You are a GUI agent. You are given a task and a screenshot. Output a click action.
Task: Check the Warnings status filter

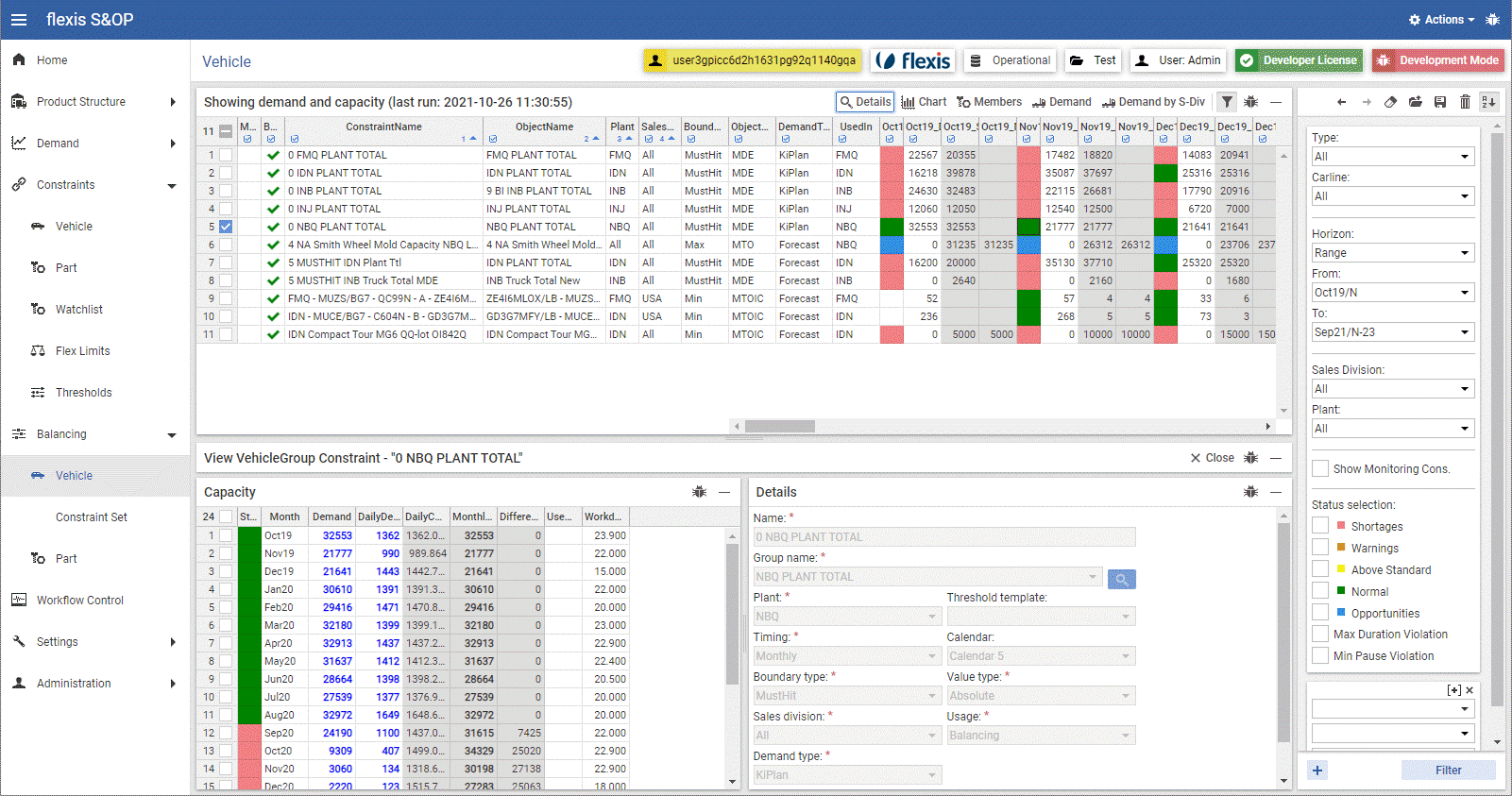pyautogui.click(x=1320, y=548)
